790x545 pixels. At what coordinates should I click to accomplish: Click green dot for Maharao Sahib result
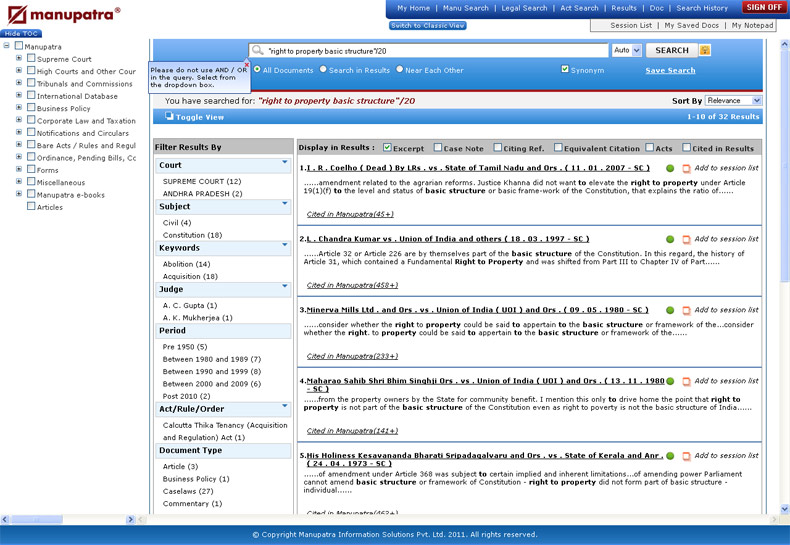(670, 381)
